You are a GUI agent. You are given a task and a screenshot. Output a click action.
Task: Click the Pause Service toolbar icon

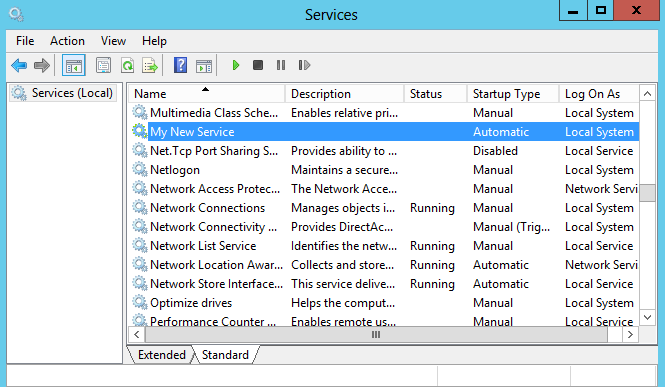pos(281,65)
